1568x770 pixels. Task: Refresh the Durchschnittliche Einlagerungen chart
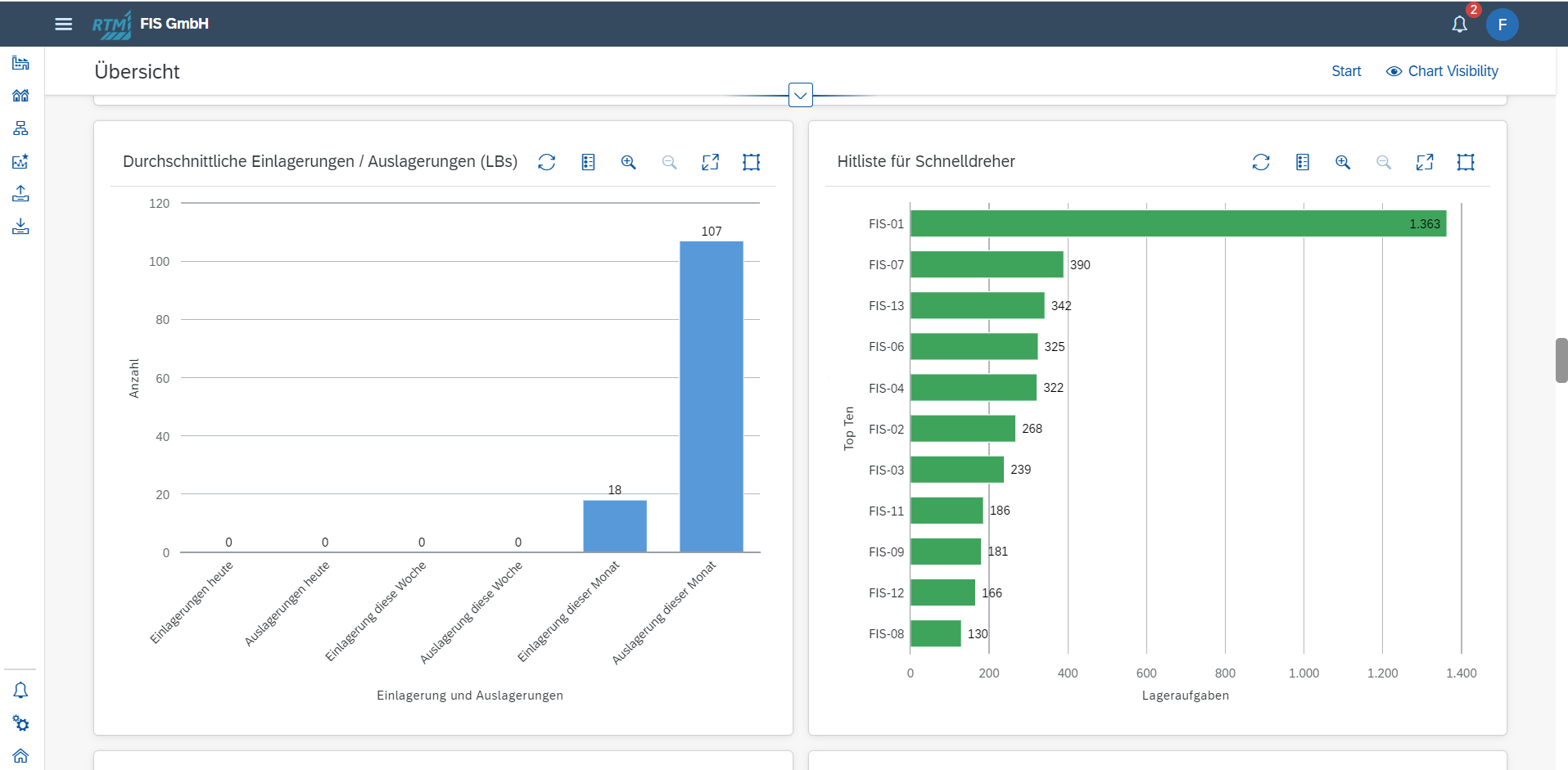pyautogui.click(x=547, y=162)
